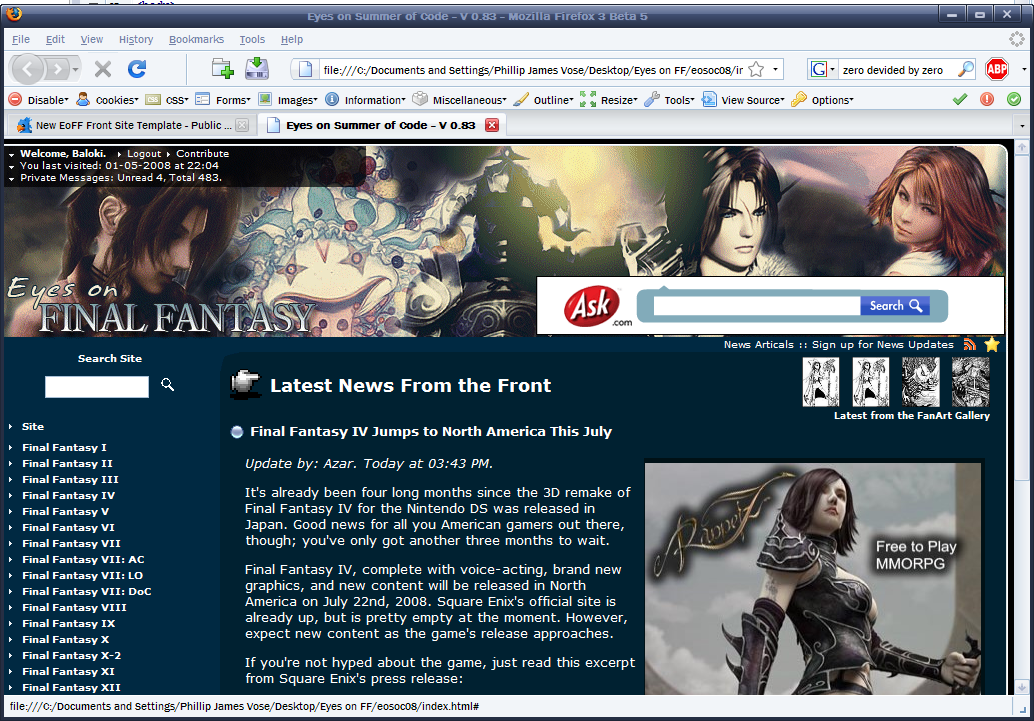Viewport: 1034px width, 721px height.
Task: Click the yellow star icon beside RSS
Action: (992, 344)
